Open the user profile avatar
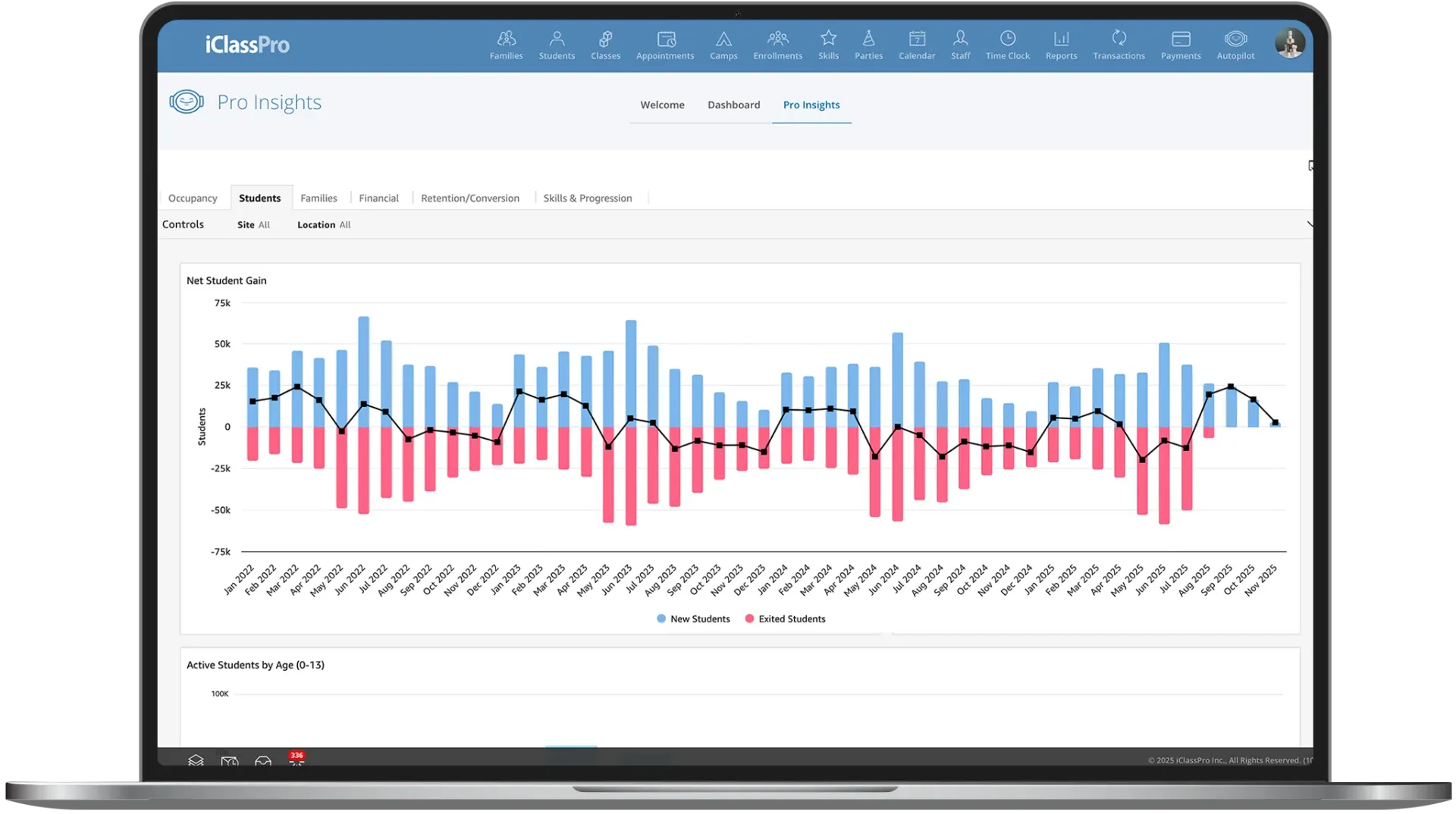This screenshot has width=1456, height=814. (1289, 43)
